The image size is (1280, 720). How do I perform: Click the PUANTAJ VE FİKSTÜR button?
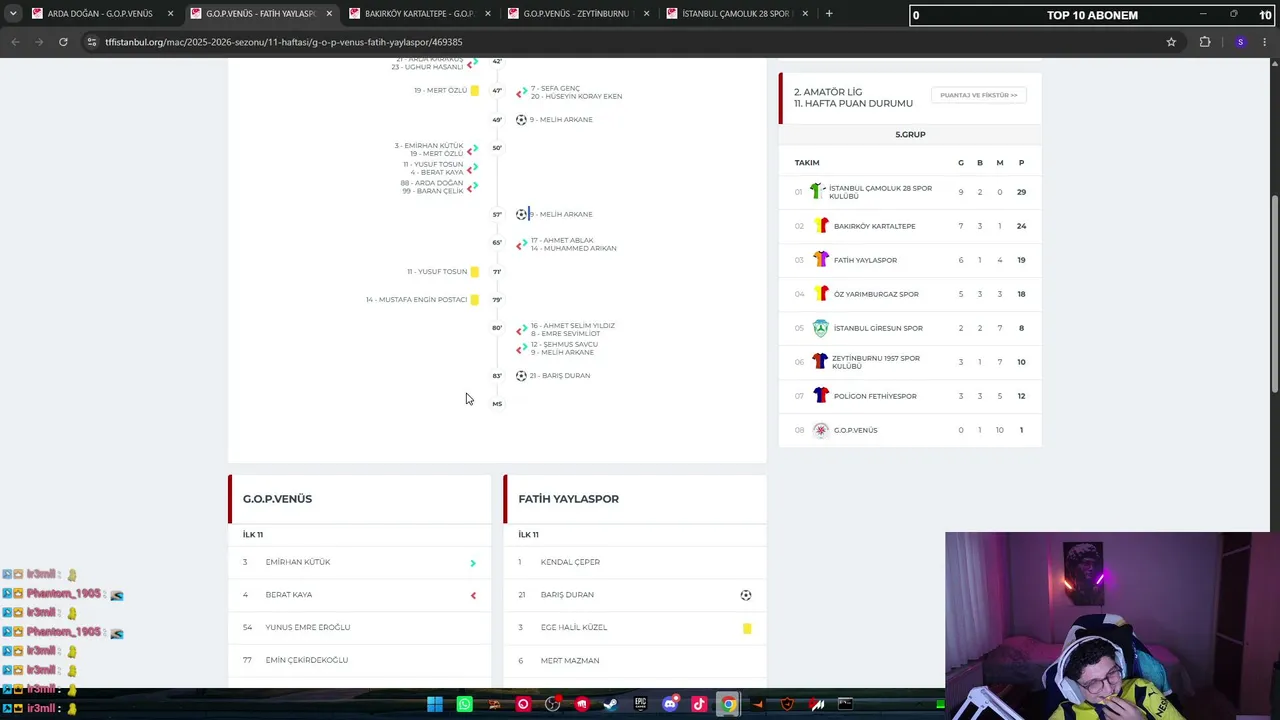[979, 95]
